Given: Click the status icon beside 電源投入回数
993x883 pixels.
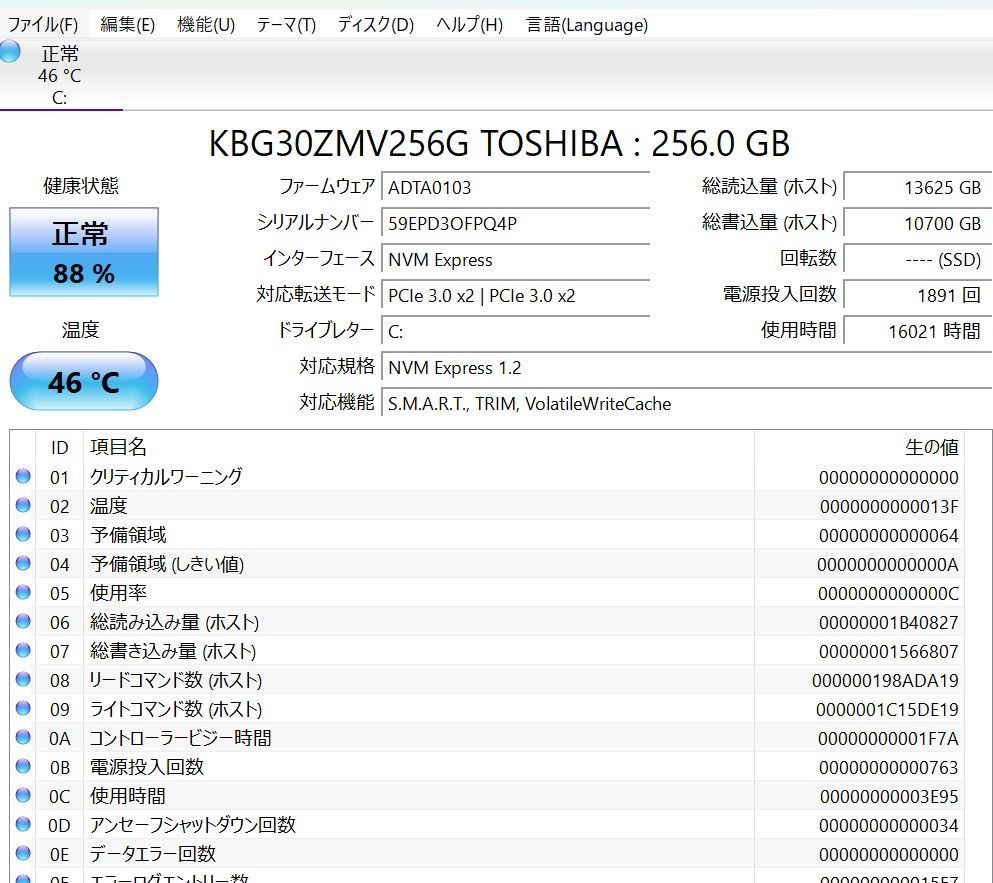Looking at the screenshot, I should [22, 767].
